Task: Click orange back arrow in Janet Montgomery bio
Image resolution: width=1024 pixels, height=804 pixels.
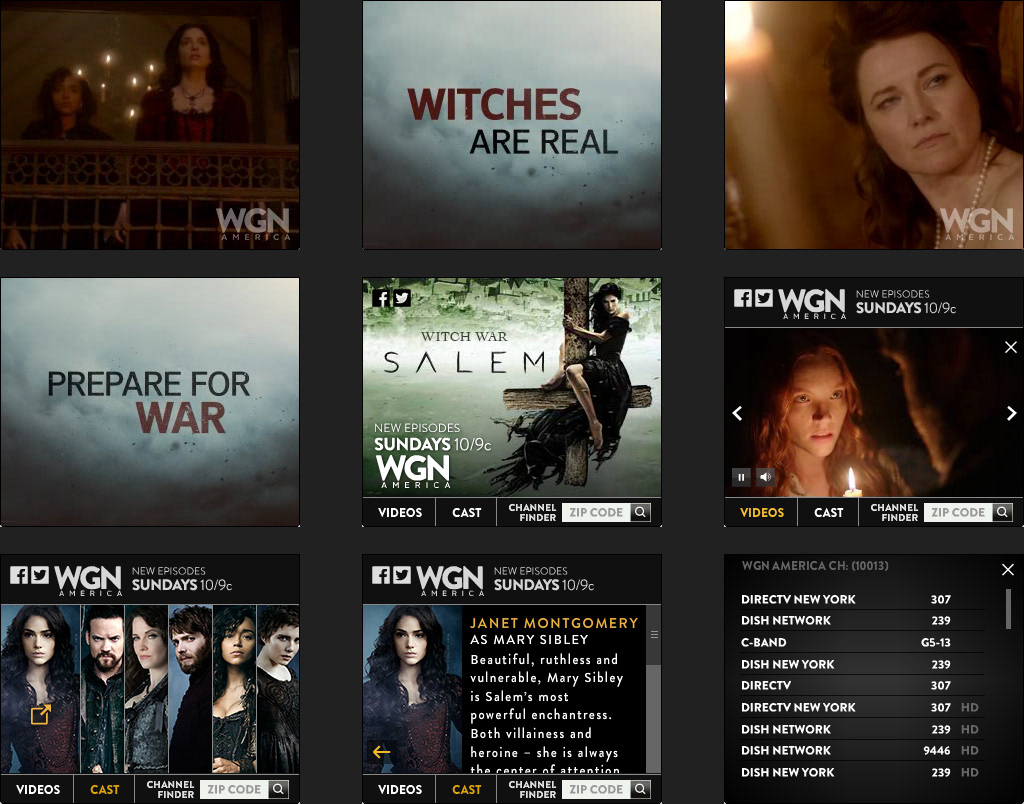Action: coord(381,752)
